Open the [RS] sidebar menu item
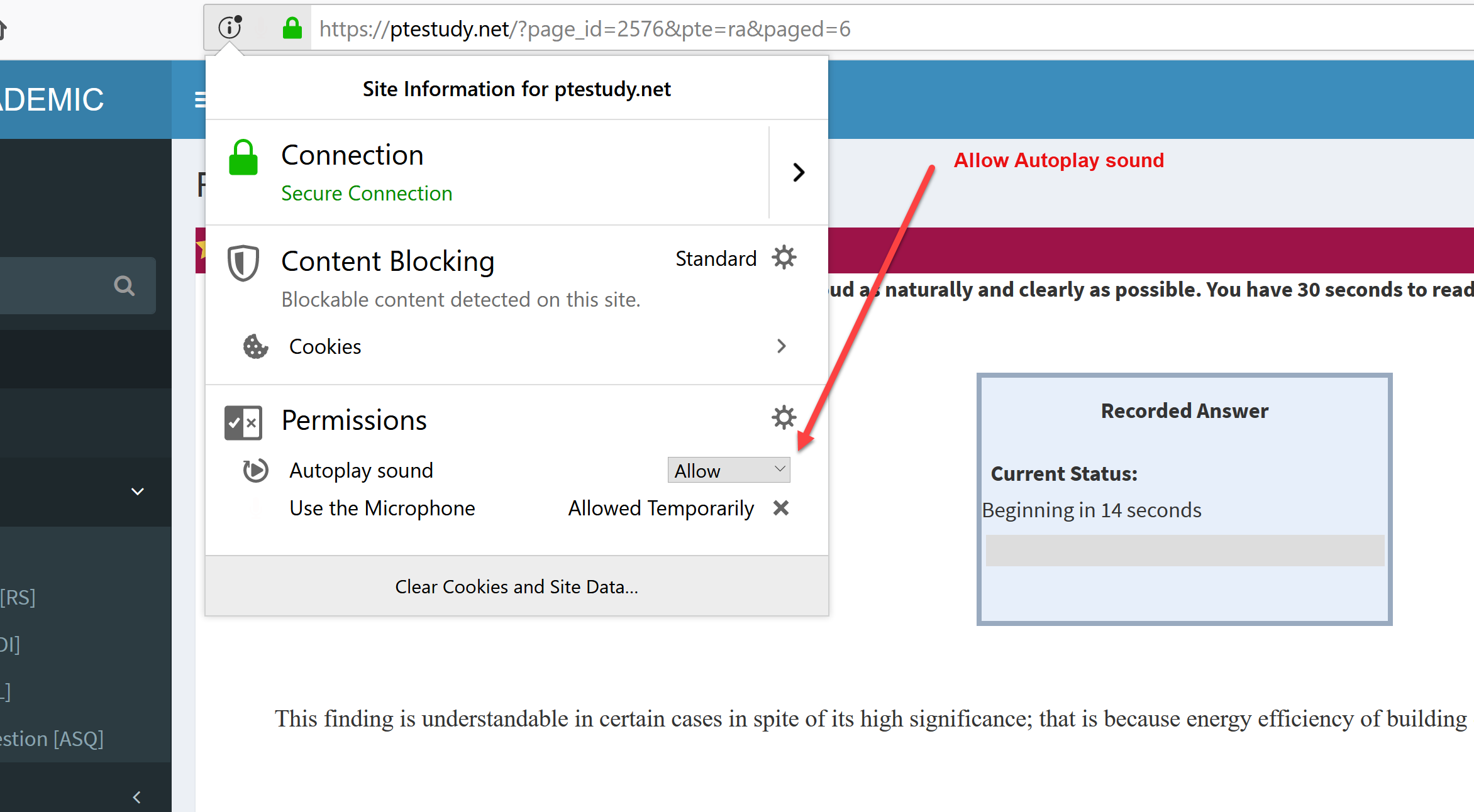The height and width of the screenshot is (812, 1474). (18, 597)
